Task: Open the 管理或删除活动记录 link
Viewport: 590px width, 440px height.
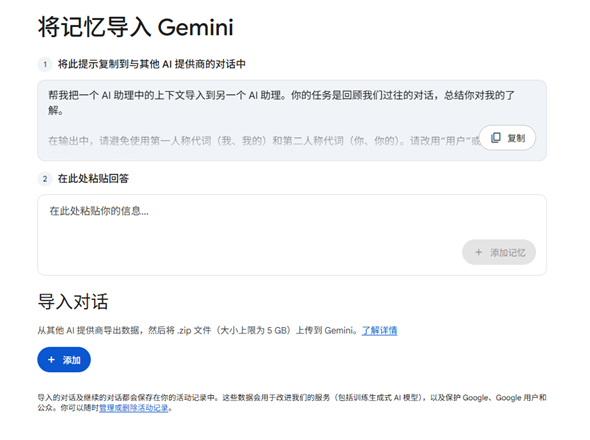Action: [134, 408]
